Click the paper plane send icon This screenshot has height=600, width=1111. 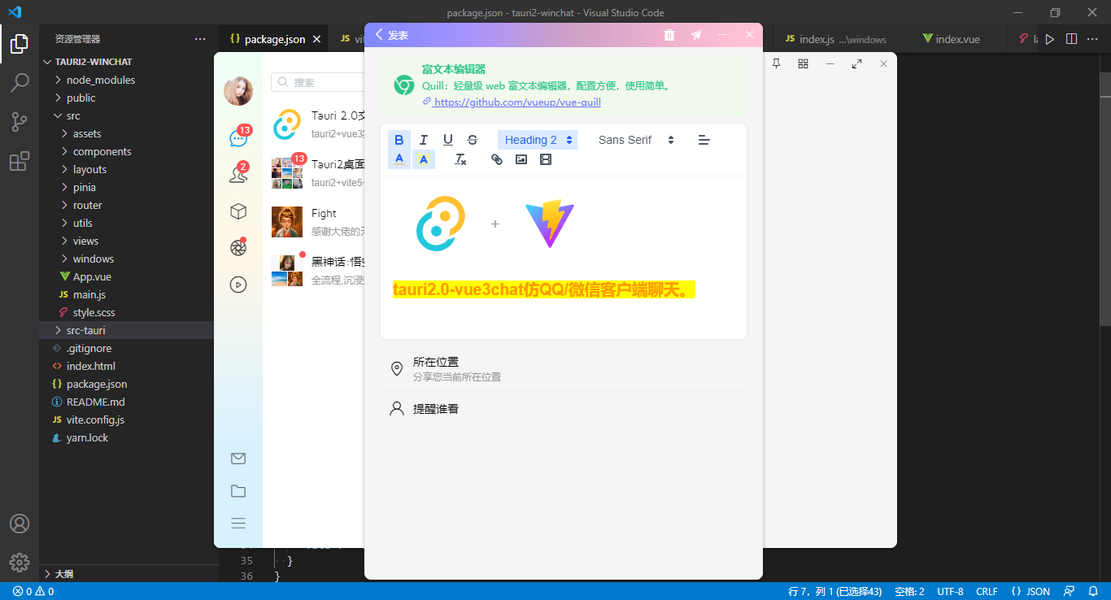coord(696,35)
